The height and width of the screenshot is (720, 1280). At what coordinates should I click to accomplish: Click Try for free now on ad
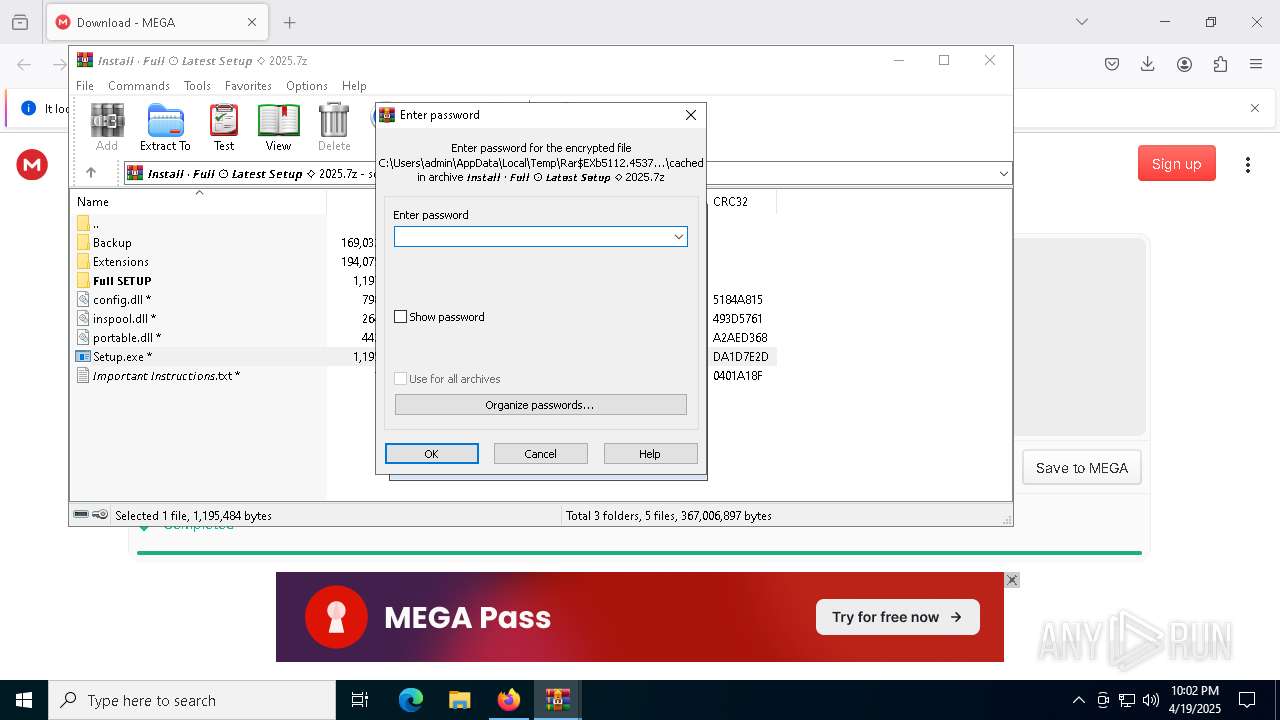(897, 617)
